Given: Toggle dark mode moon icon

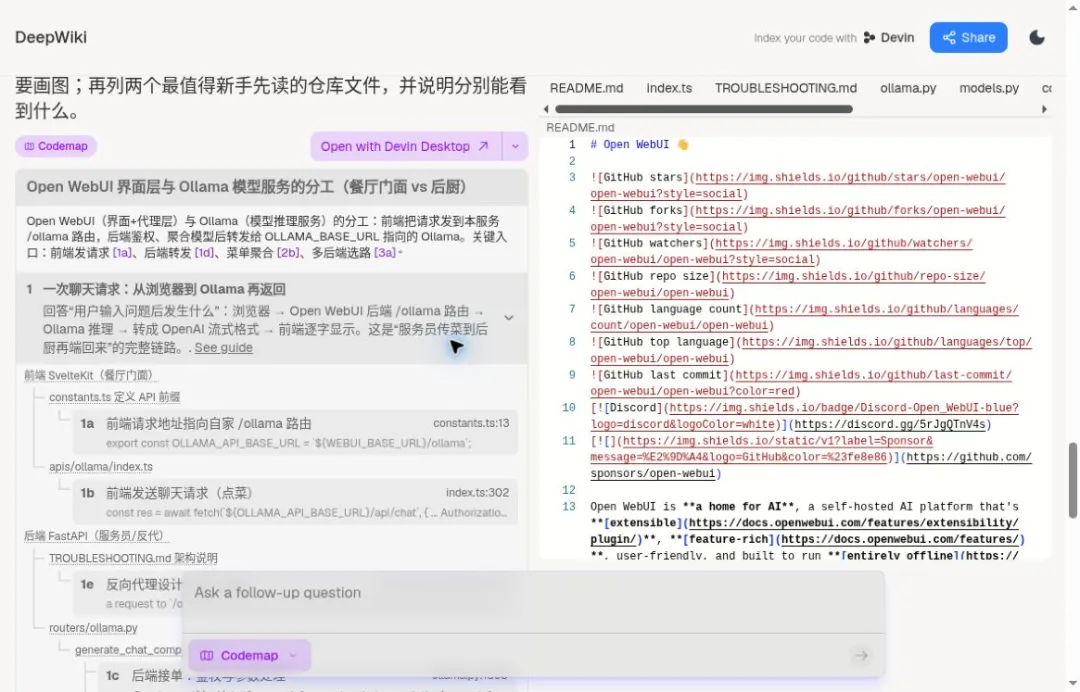Looking at the screenshot, I should [x=1037, y=38].
